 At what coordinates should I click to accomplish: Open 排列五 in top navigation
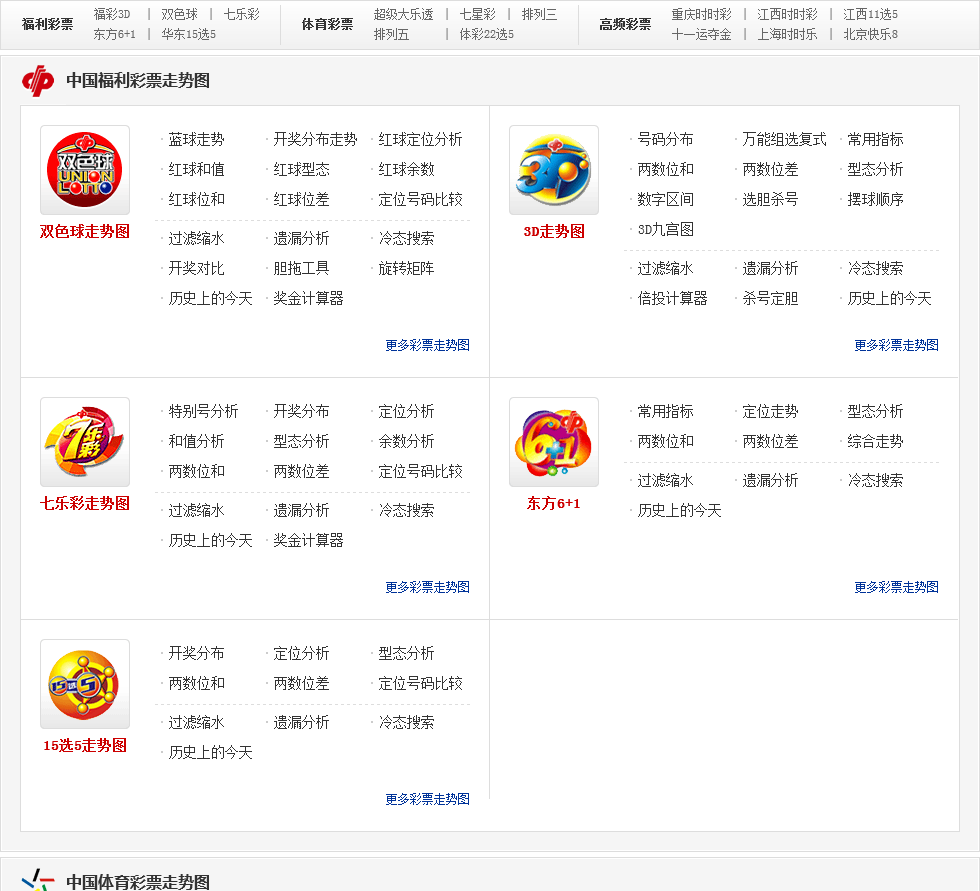click(391, 34)
